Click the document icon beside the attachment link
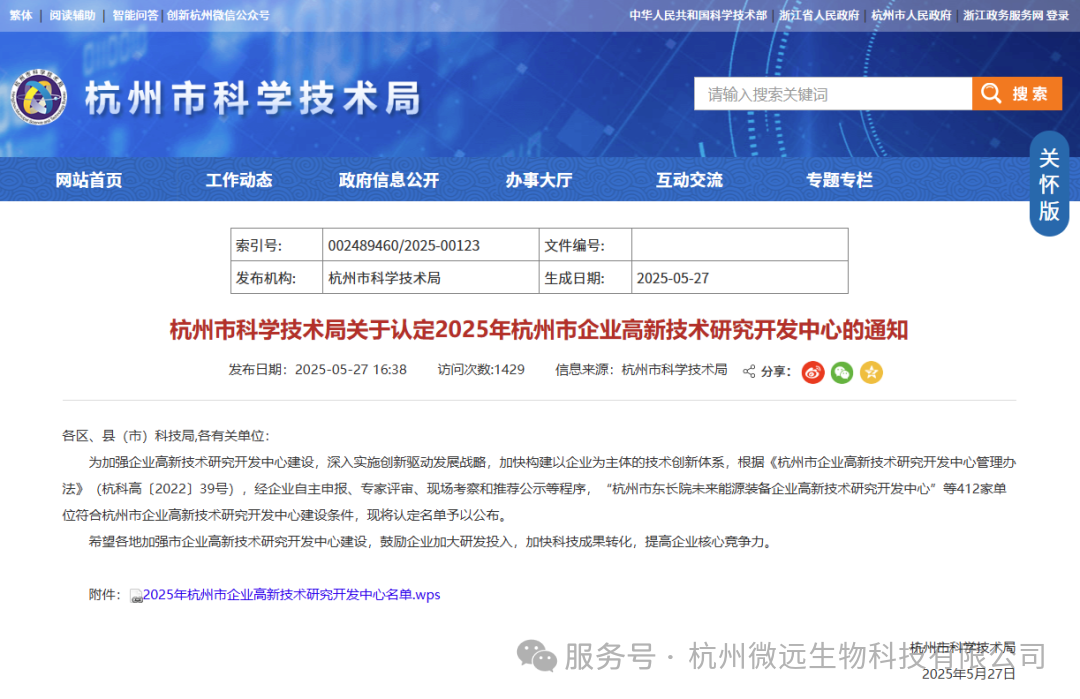Viewport: 1080px width, 699px height. click(x=136, y=594)
